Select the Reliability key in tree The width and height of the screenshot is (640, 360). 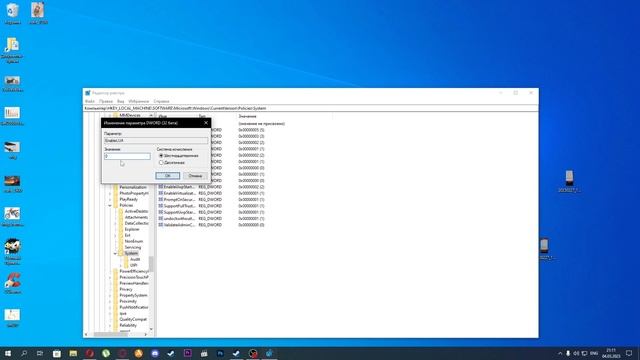point(128,325)
